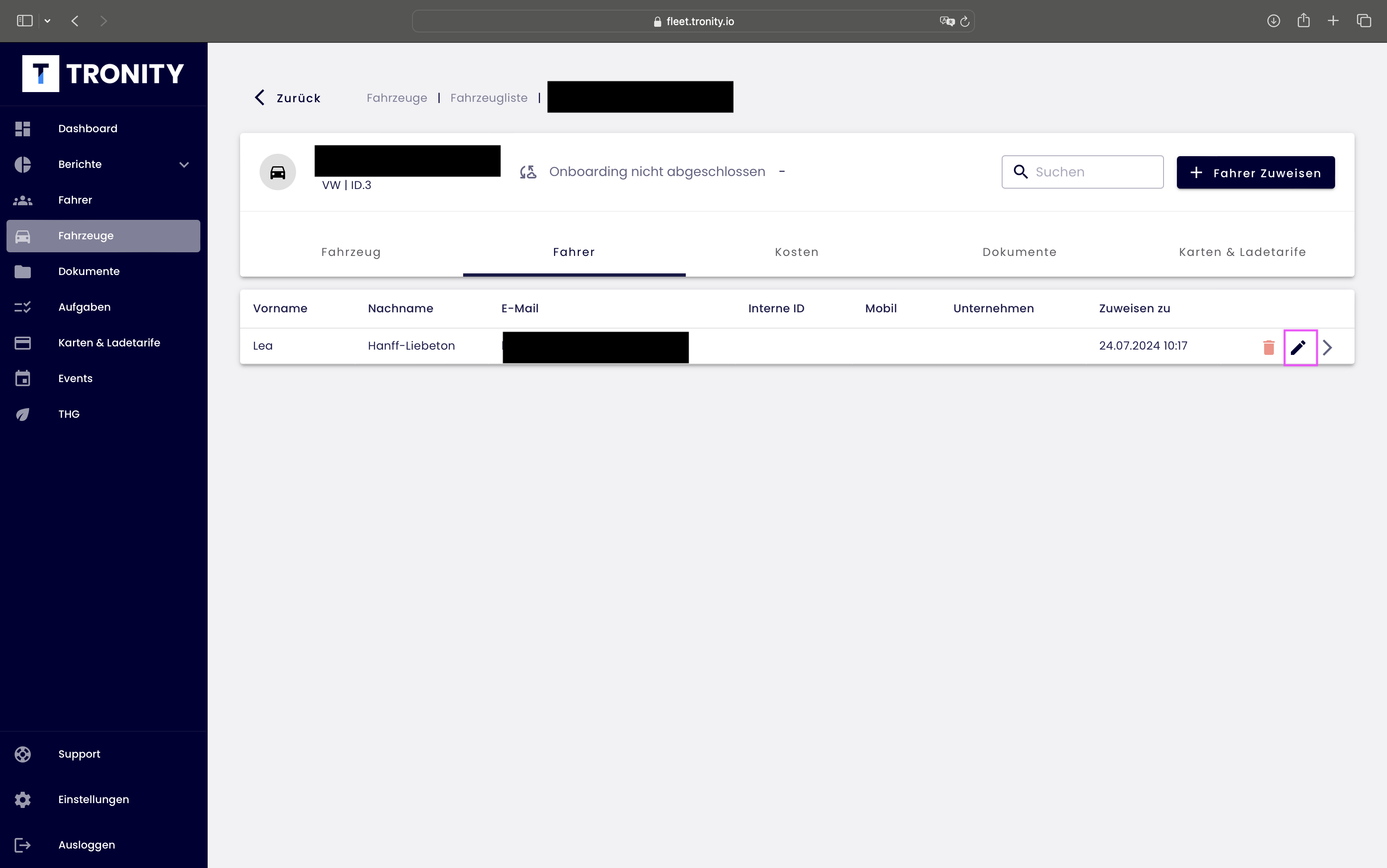Open driver row details chevron

pos(1327,347)
